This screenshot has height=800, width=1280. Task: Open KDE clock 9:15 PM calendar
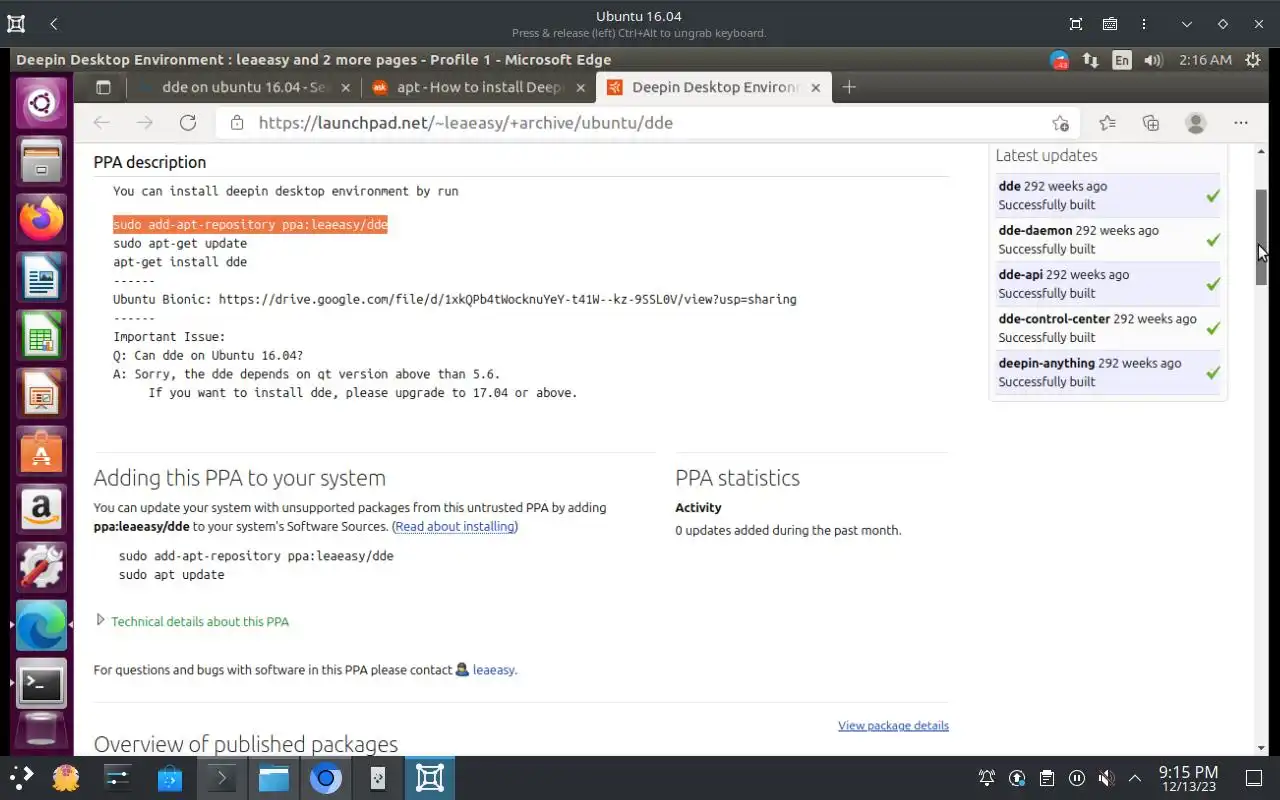point(1188,778)
